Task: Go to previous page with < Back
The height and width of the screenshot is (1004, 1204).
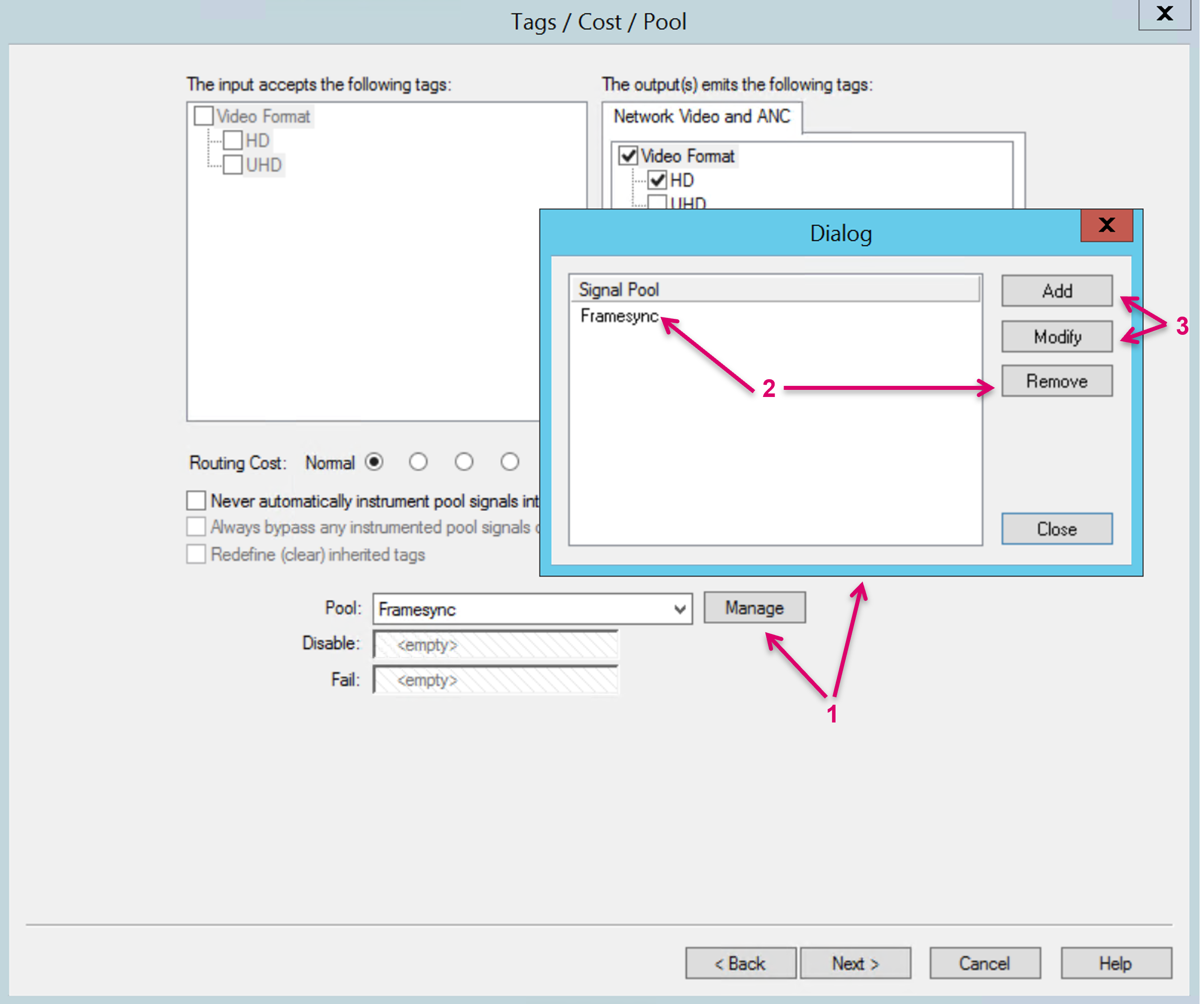Action: [740, 963]
